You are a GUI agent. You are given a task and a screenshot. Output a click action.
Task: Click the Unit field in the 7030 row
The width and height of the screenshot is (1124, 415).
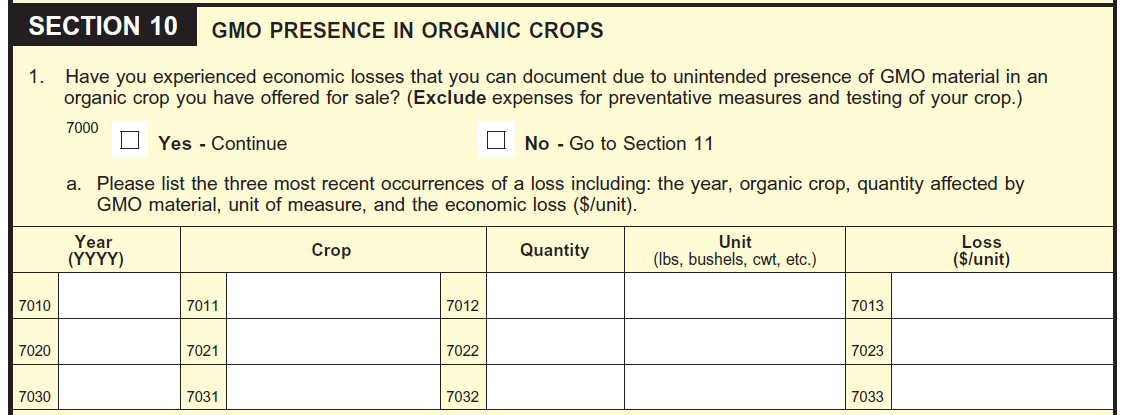pos(735,388)
